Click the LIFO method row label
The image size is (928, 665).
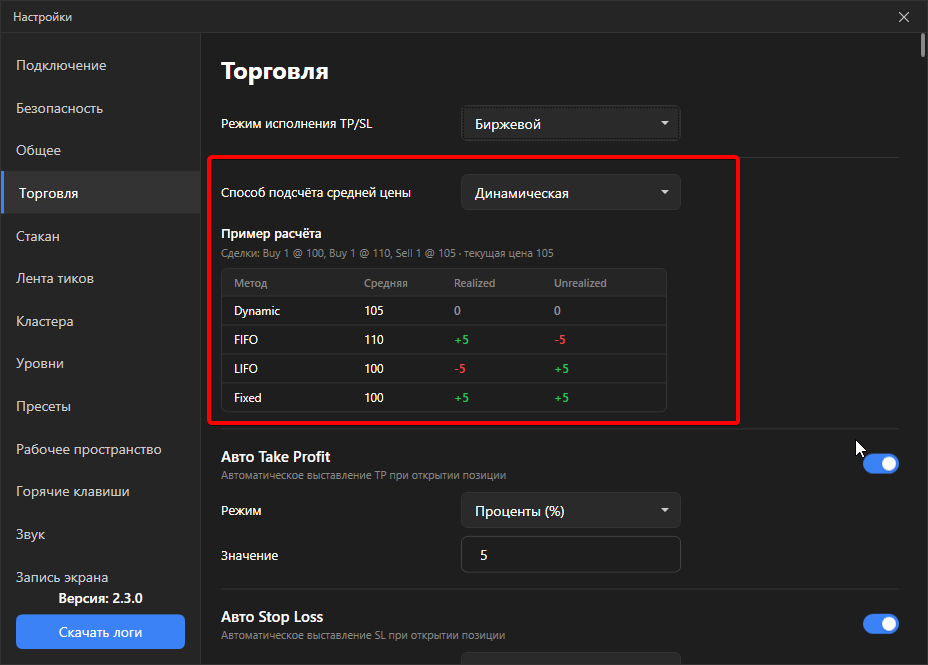pyautogui.click(x=246, y=369)
